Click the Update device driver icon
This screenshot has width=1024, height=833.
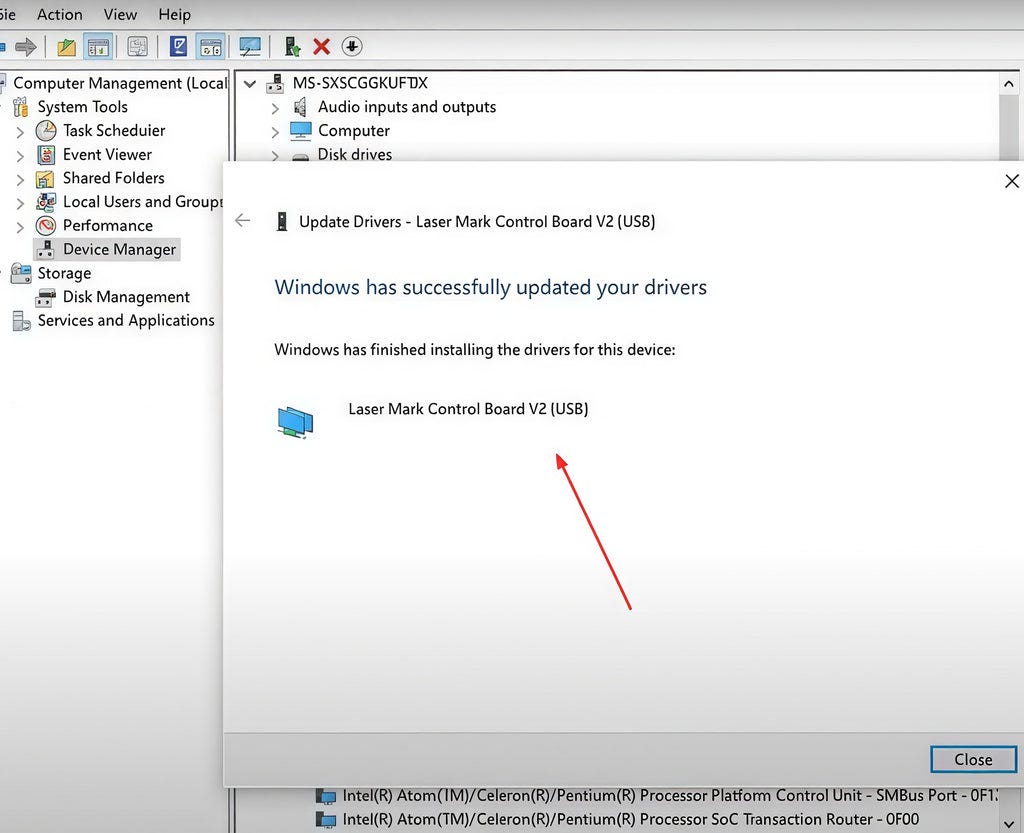[x=292, y=47]
